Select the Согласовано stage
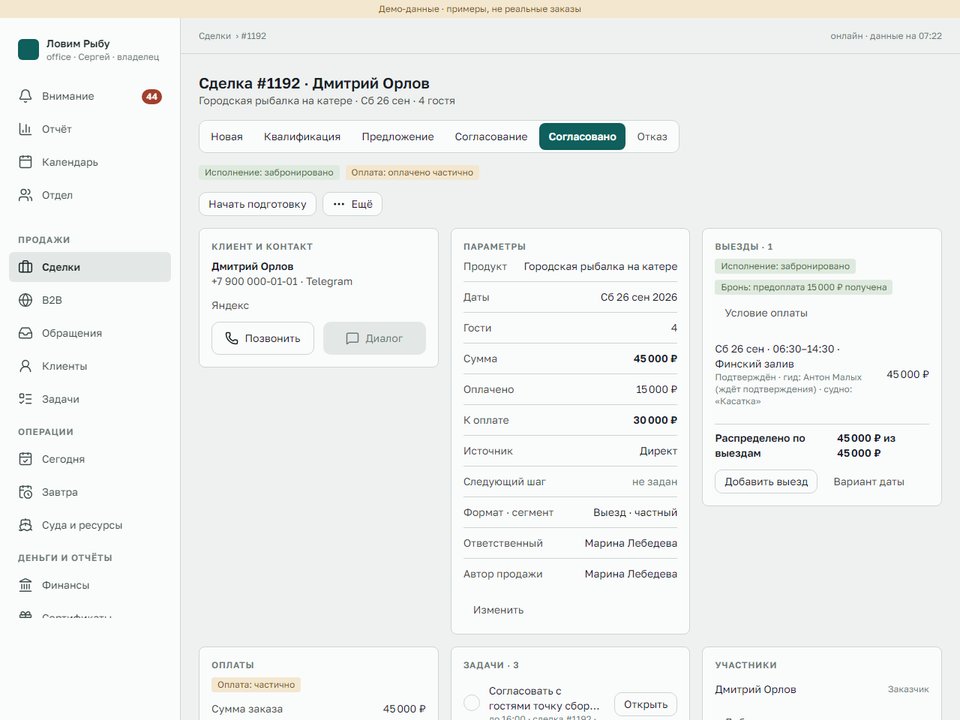Screen dimensions: 960x720 pos(582,137)
